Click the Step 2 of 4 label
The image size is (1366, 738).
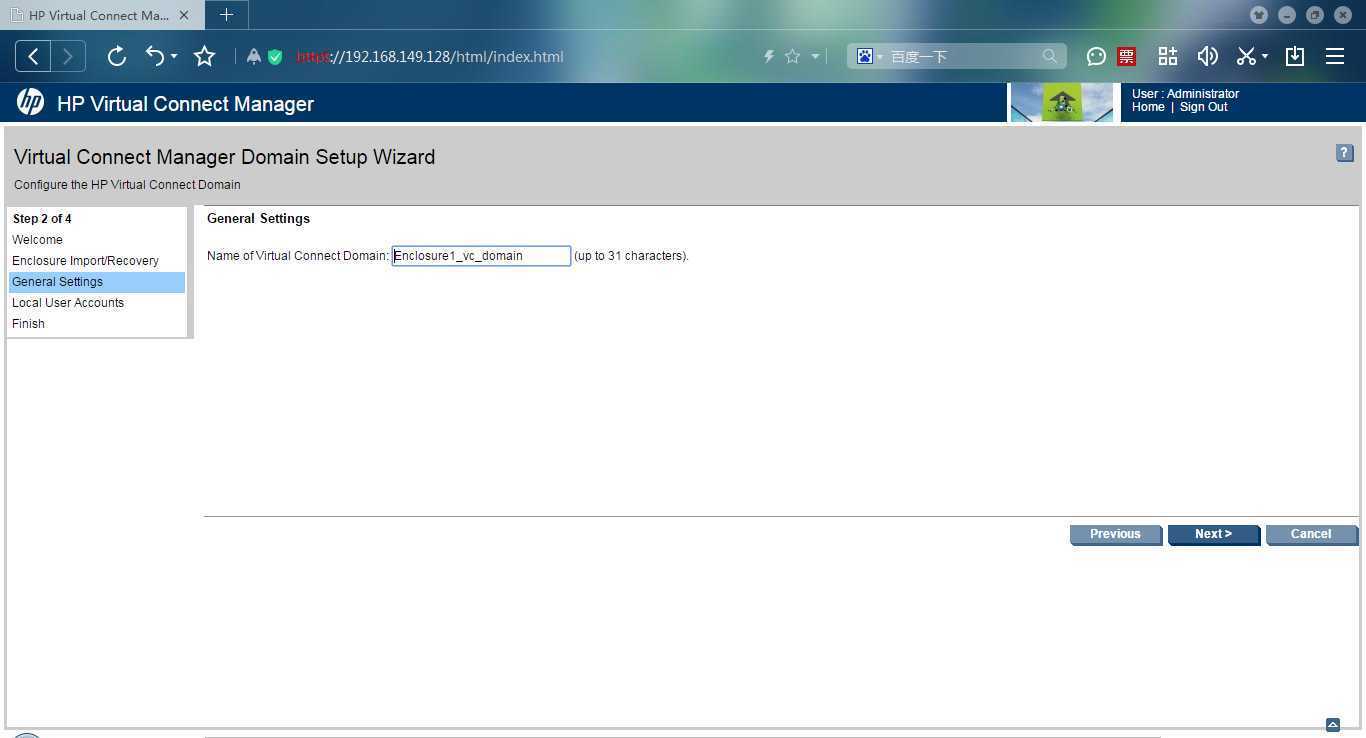42,219
